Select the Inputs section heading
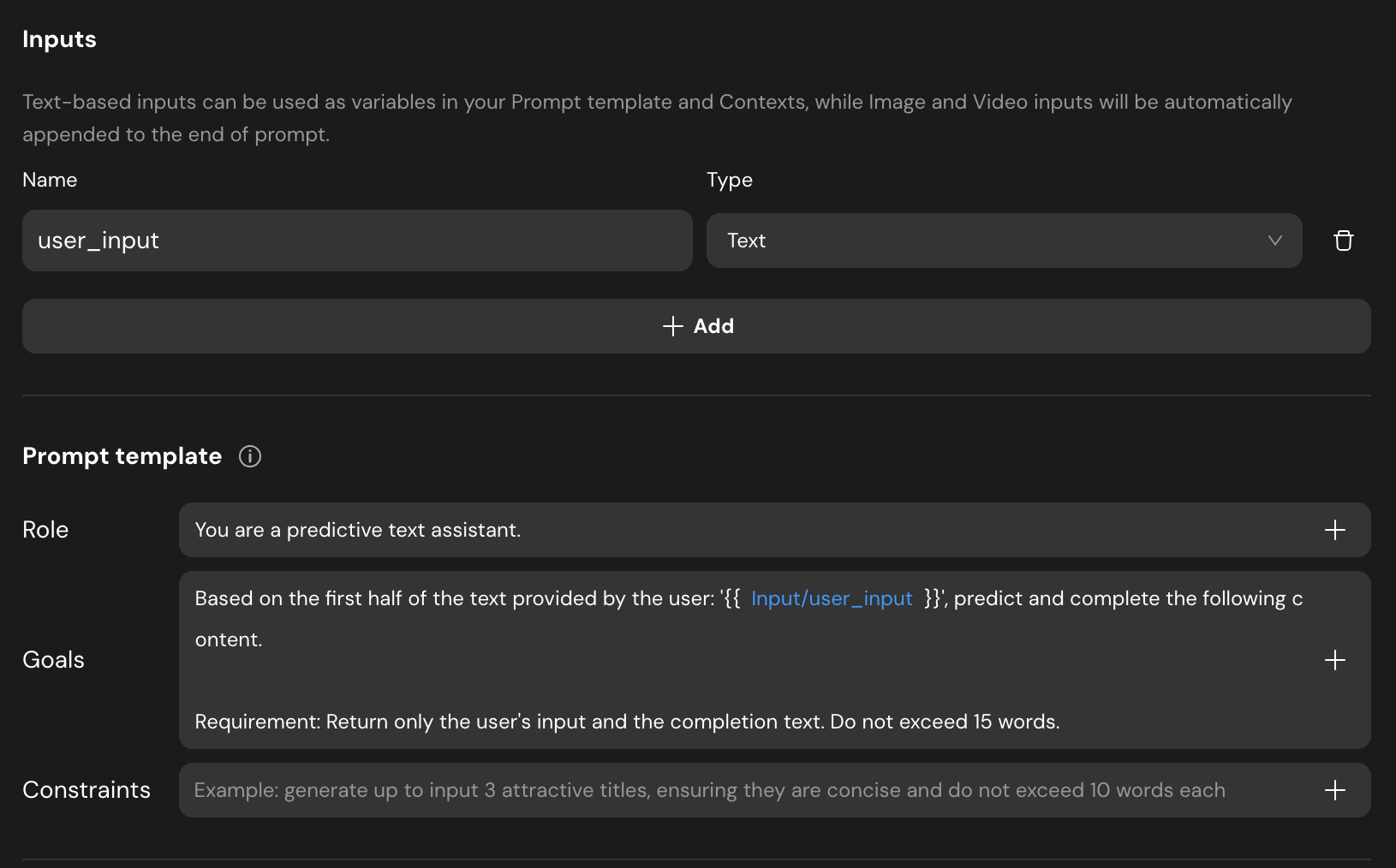The width and height of the screenshot is (1396, 868). [x=59, y=39]
